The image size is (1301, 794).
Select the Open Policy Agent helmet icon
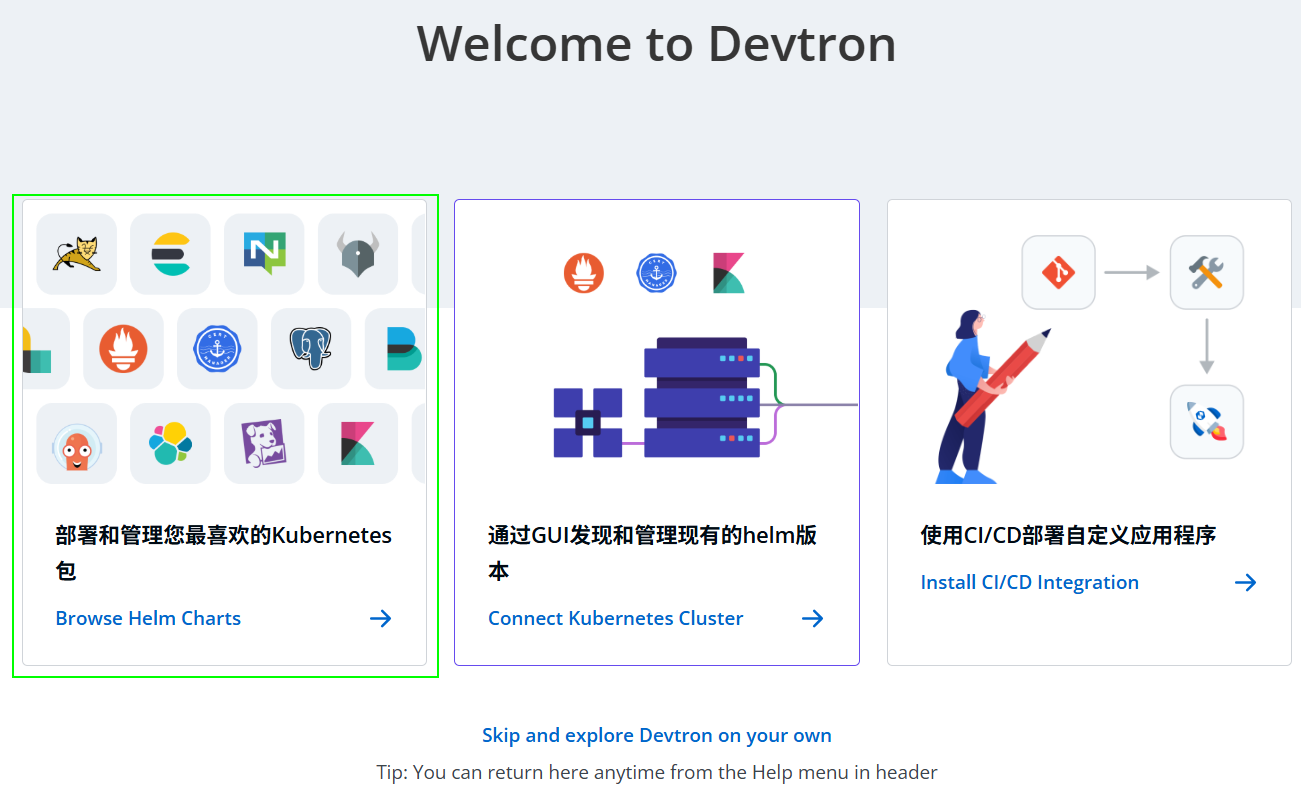pos(357,254)
